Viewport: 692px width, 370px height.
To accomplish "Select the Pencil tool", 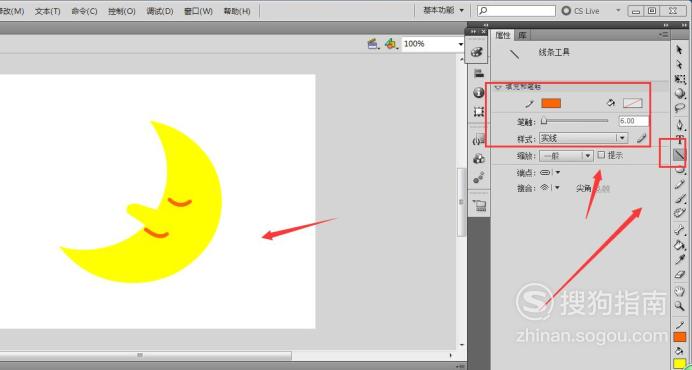I will tap(680, 185).
